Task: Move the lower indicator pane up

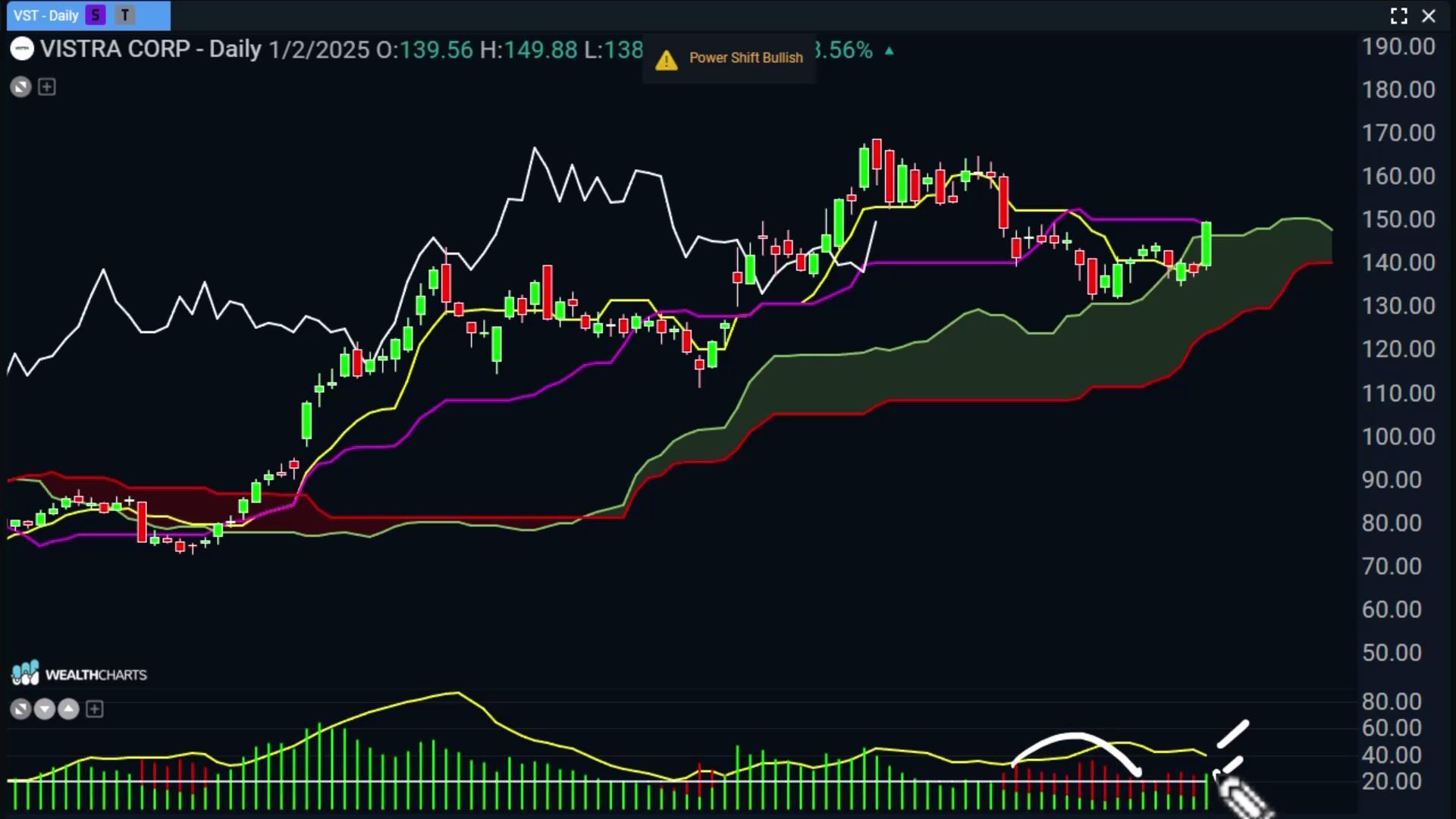Action: click(x=69, y=709)
